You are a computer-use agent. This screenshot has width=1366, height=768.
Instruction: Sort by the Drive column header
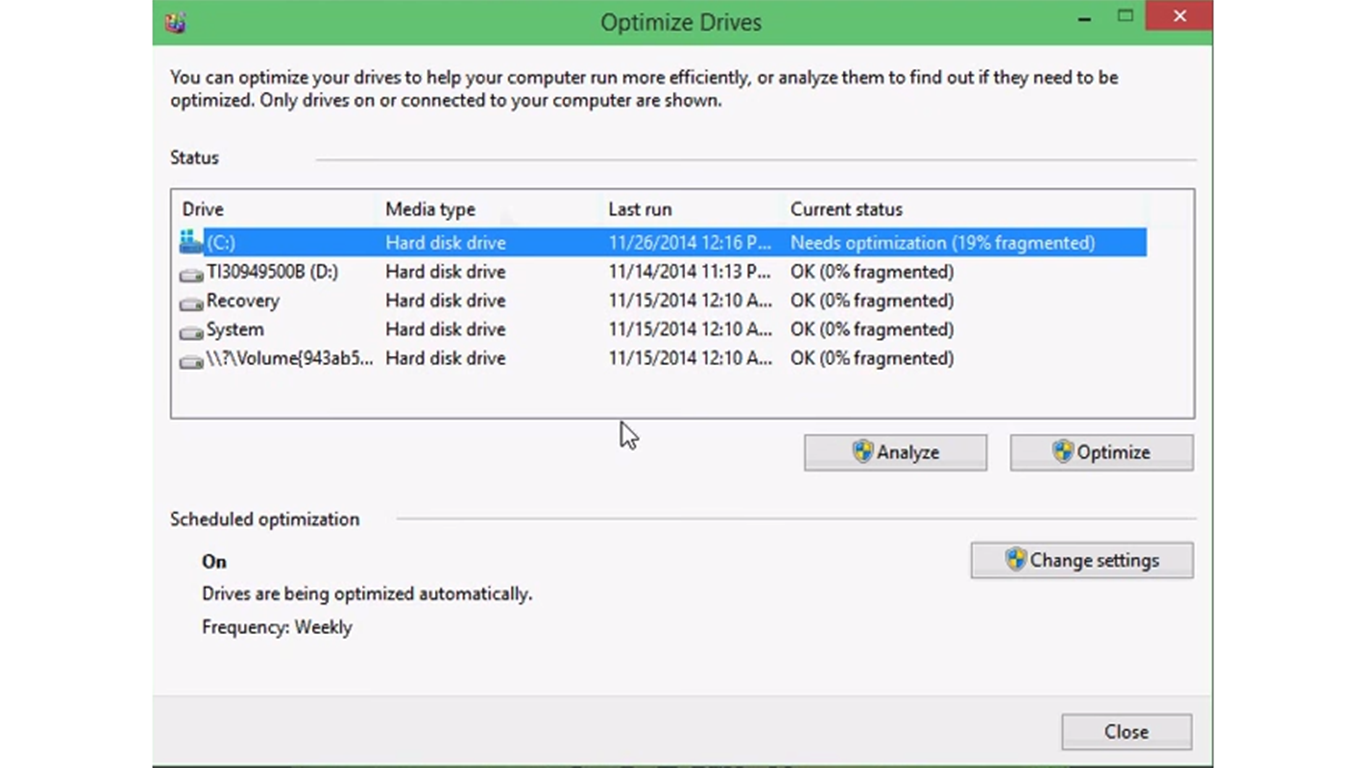click(203, 209)
